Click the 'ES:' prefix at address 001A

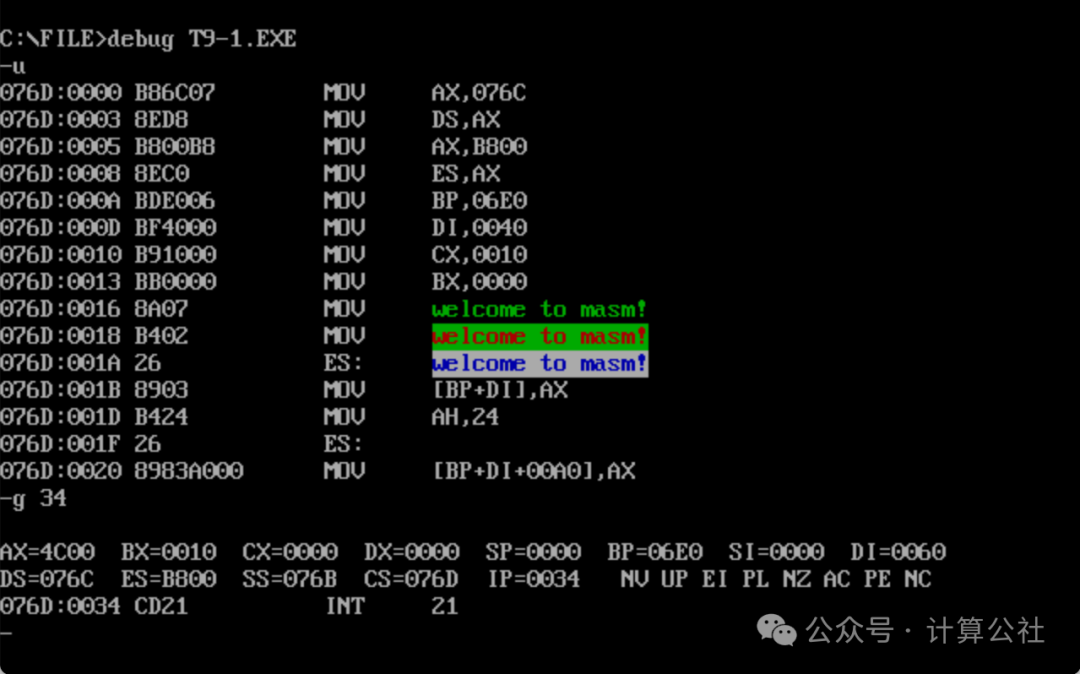coord(342,363)
